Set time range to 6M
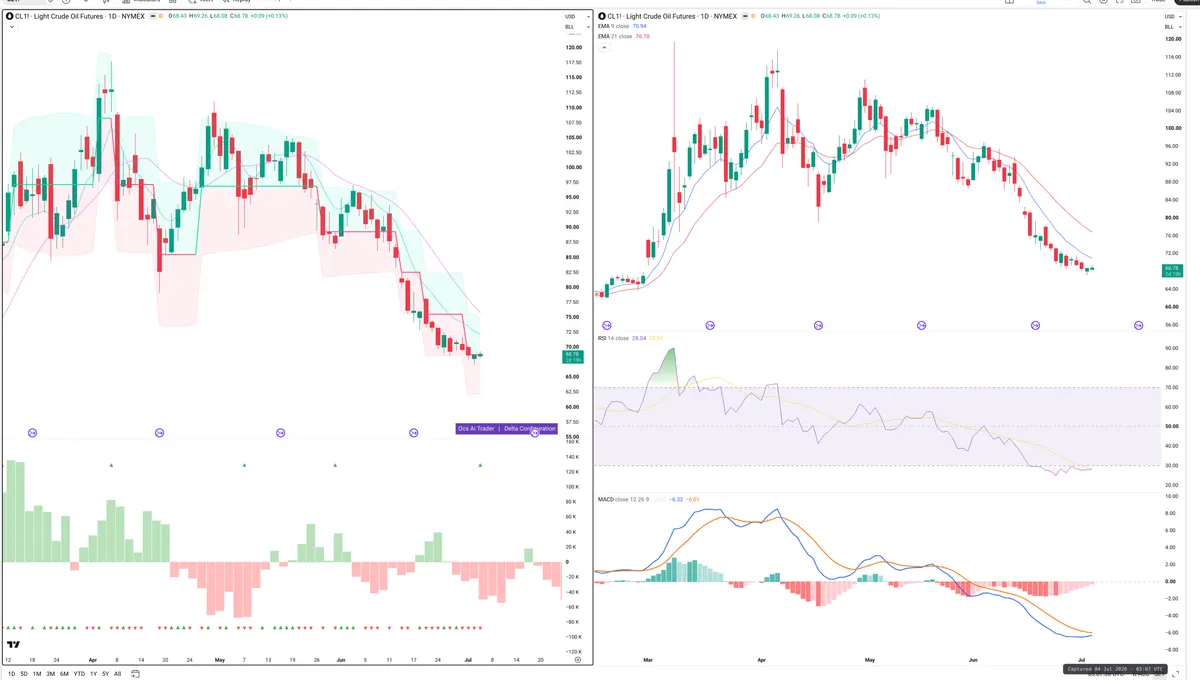 [x=64, y=674]
